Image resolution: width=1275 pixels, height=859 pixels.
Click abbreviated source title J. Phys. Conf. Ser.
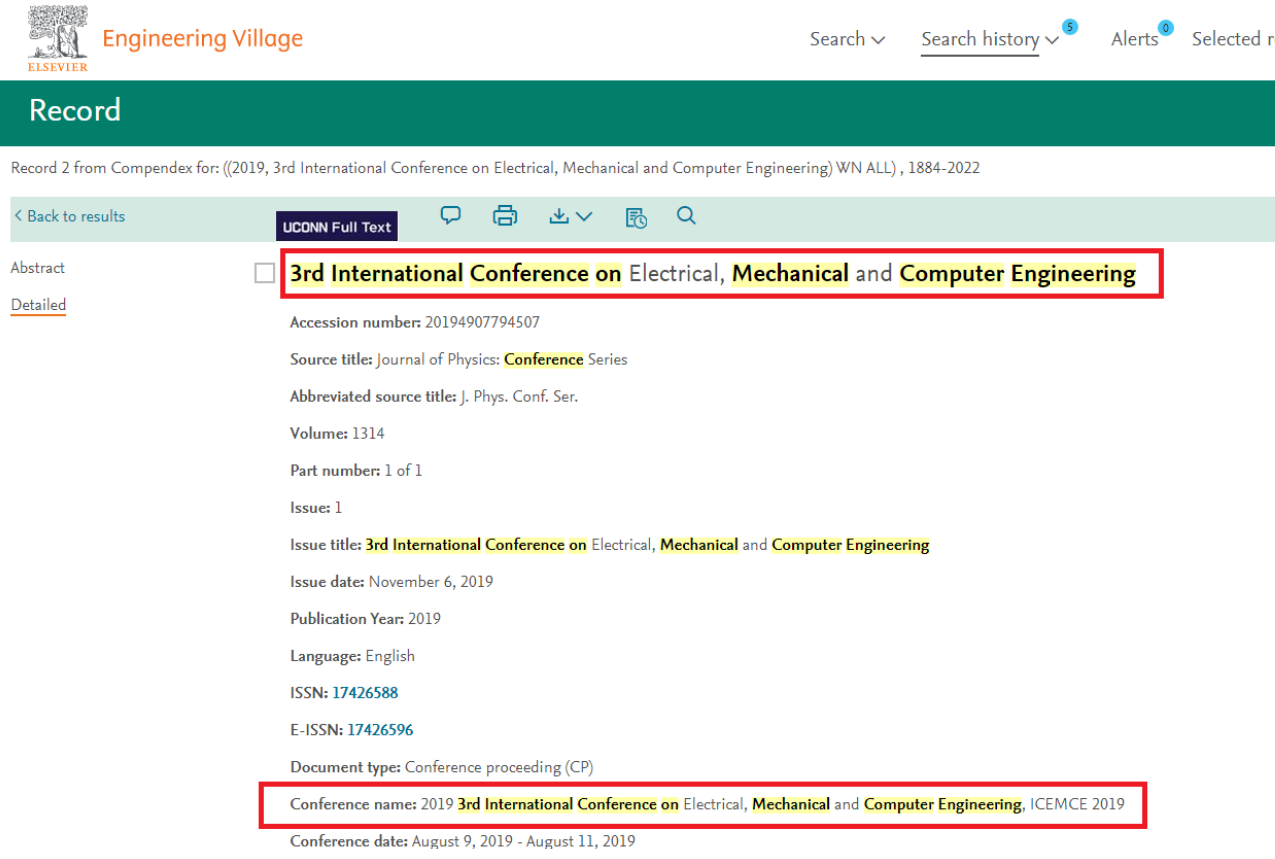coord(519,396)
